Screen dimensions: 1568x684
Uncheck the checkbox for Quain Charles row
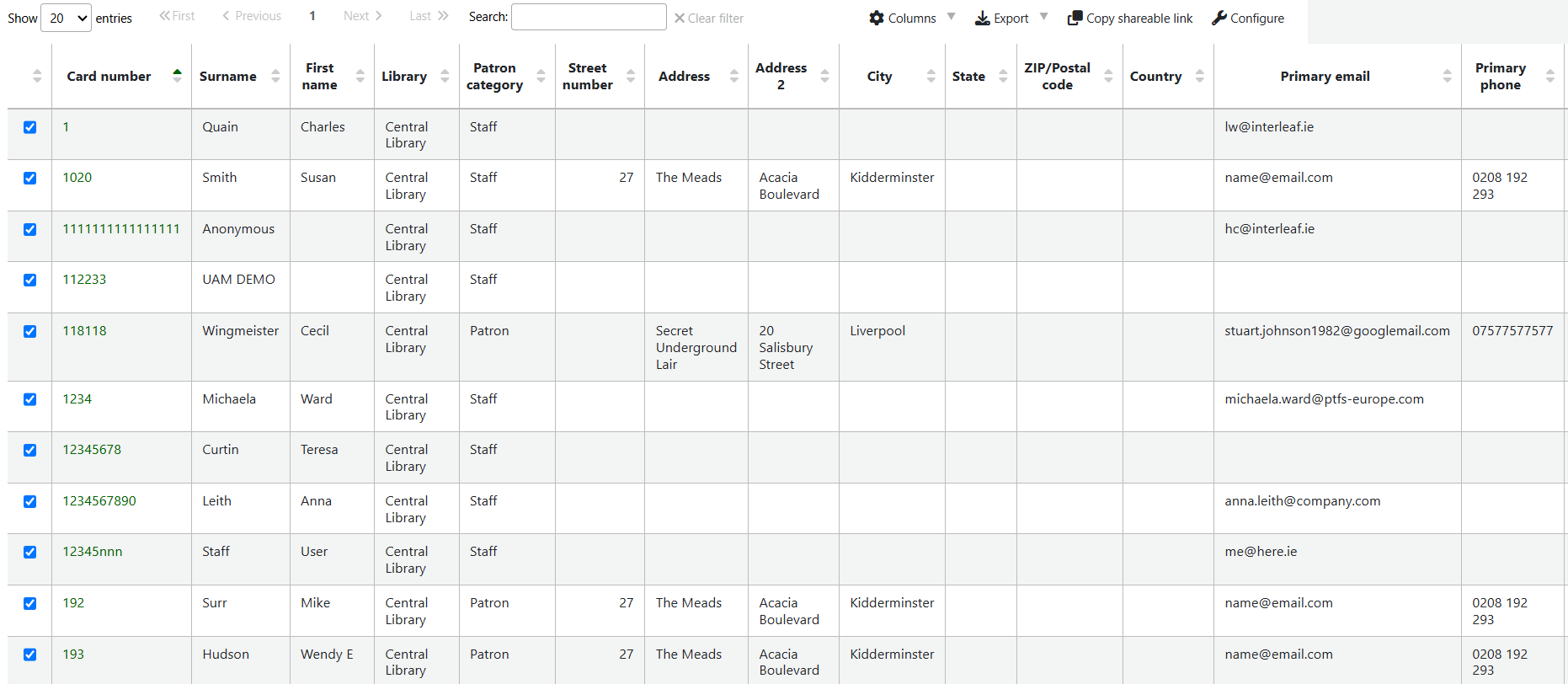click(x=30, y=127)
